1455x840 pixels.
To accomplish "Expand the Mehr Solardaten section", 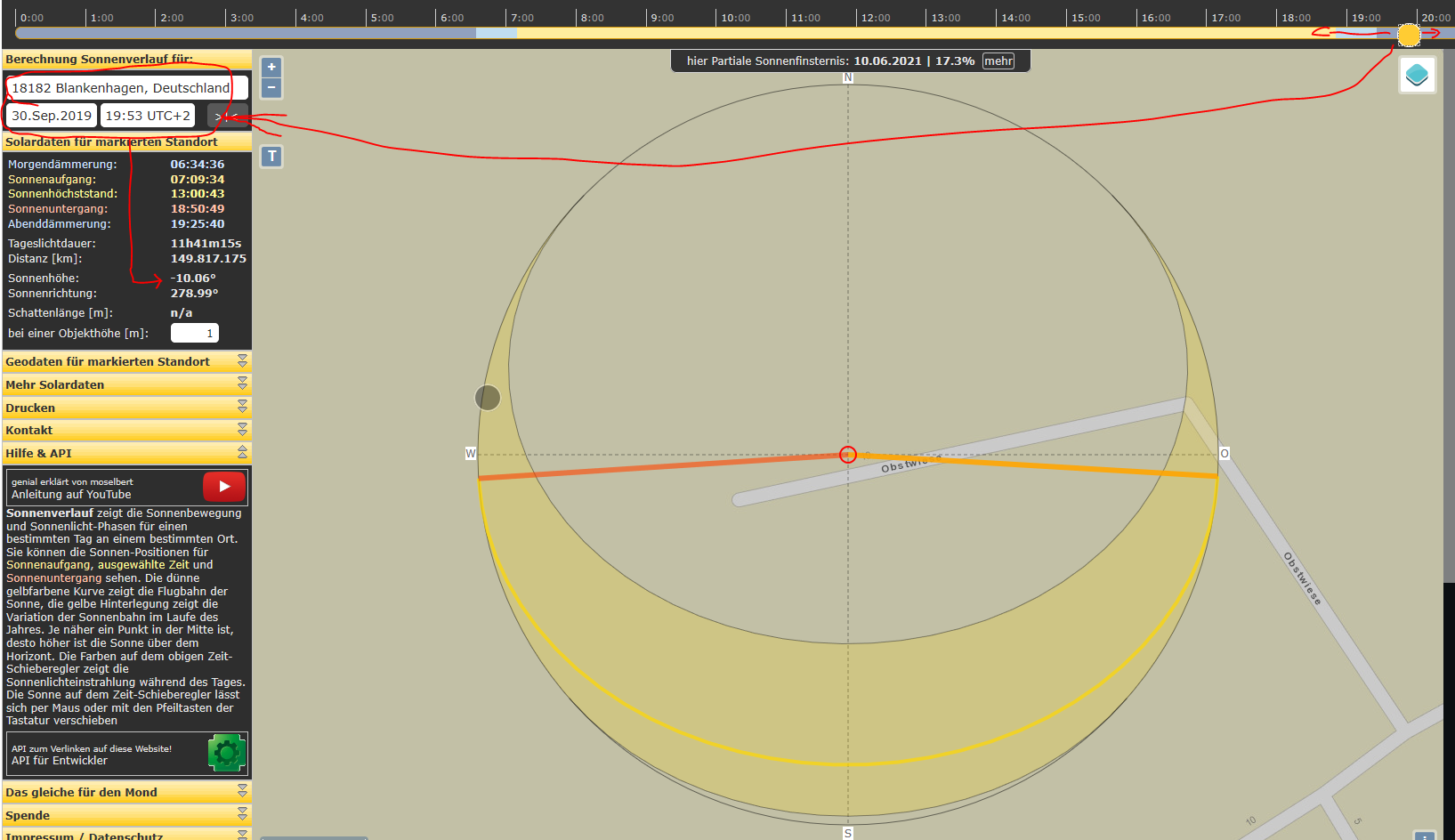I will tap(127, 384).
